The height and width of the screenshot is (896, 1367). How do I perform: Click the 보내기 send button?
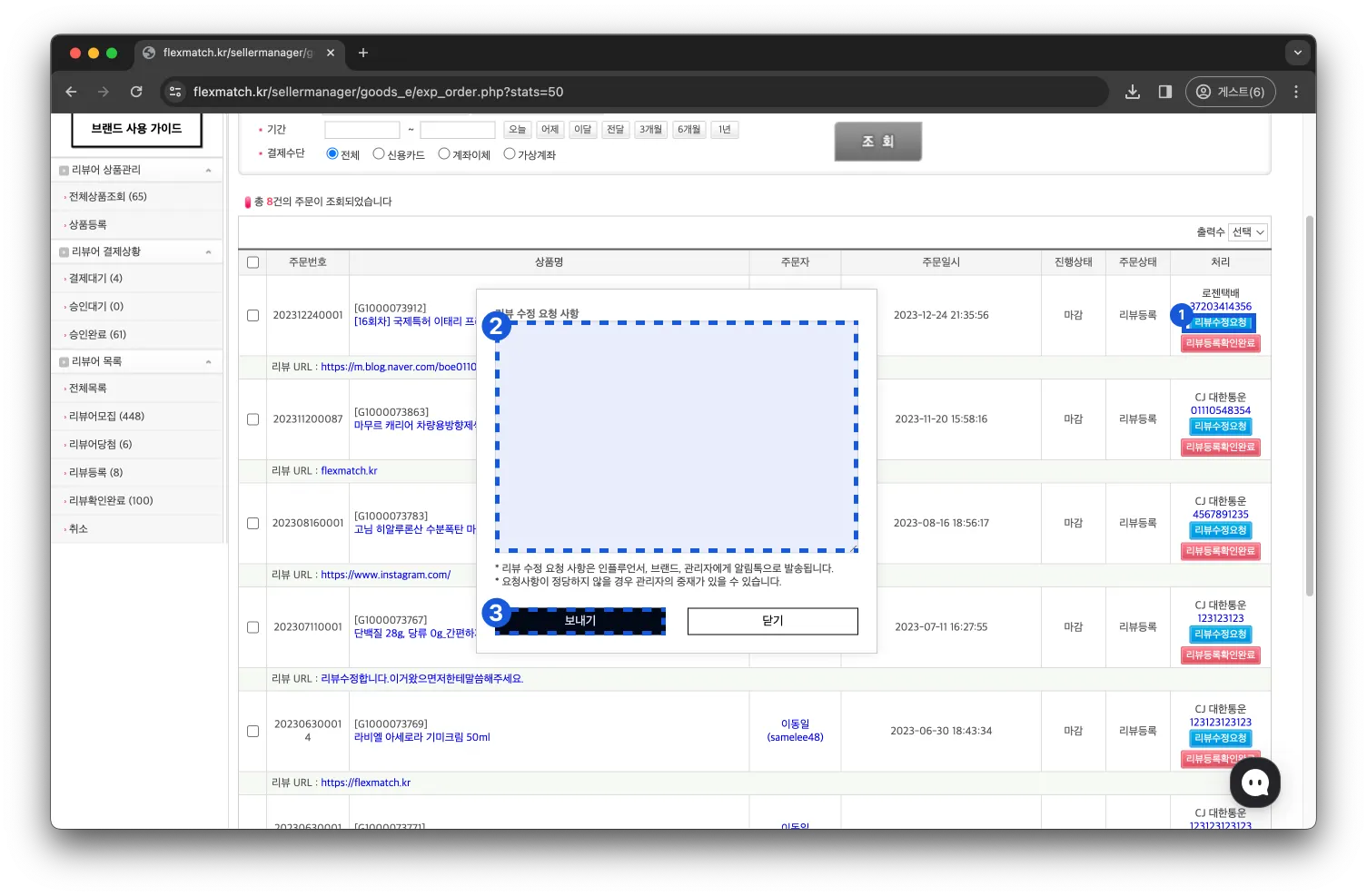point(580,621)
